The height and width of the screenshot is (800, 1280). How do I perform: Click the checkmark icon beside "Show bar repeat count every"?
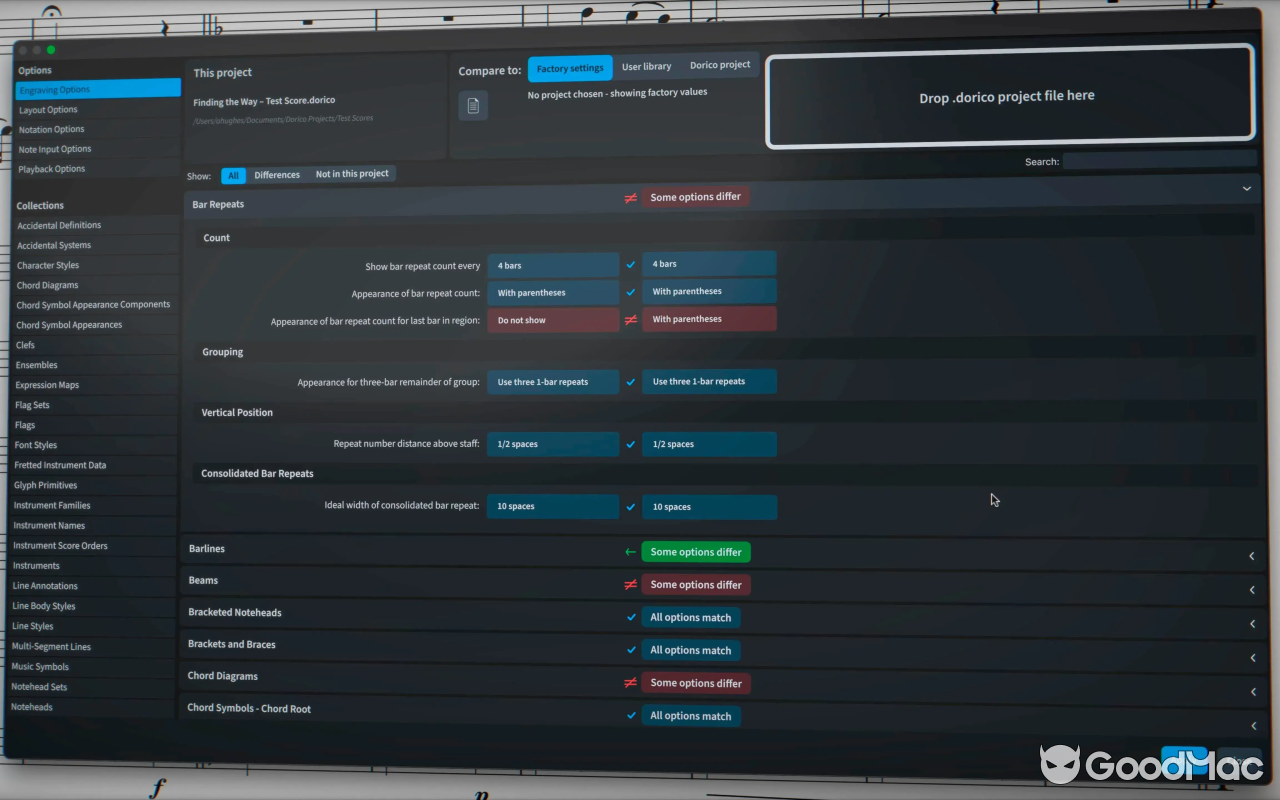click(x=630, y=263)
